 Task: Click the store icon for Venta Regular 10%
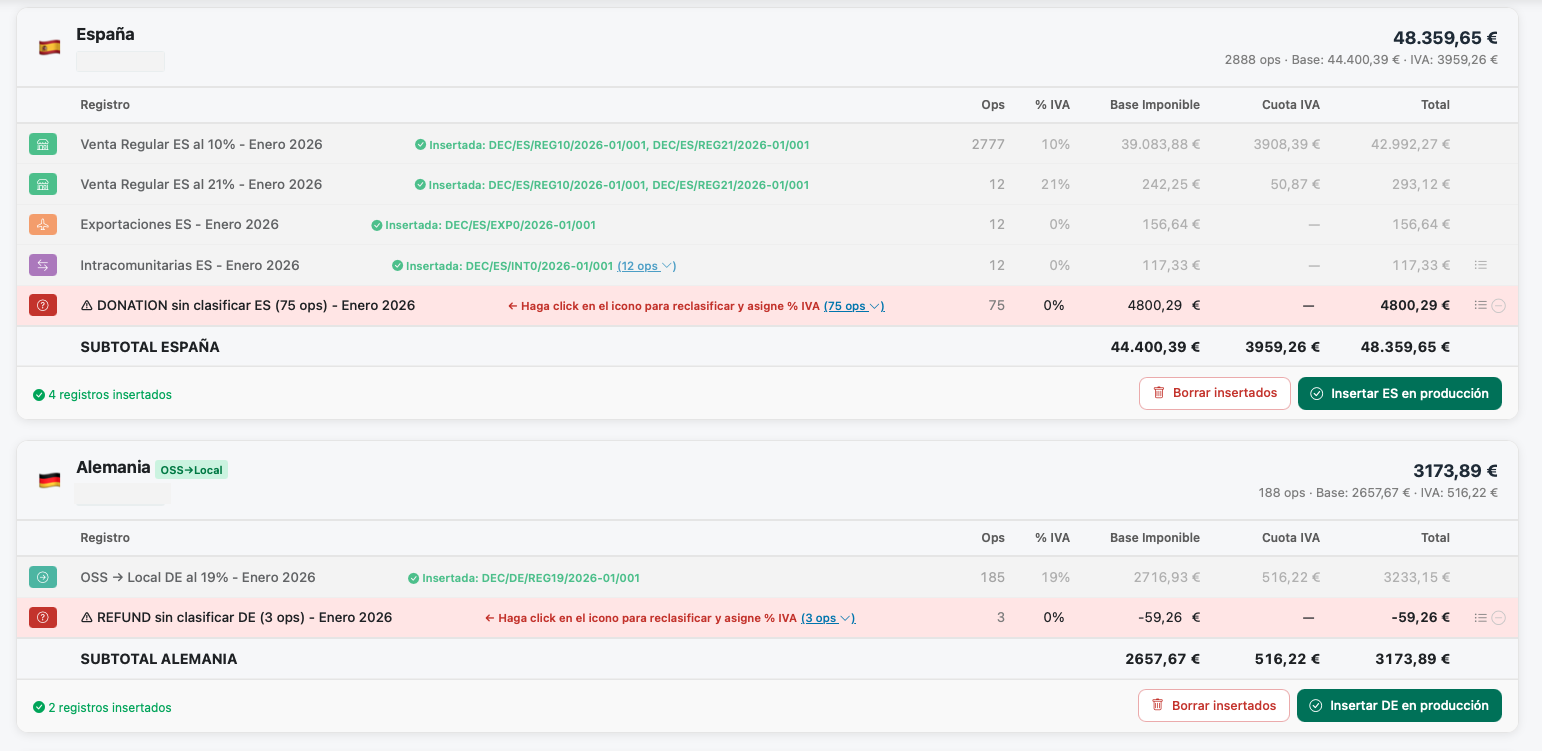pos(42,145)
